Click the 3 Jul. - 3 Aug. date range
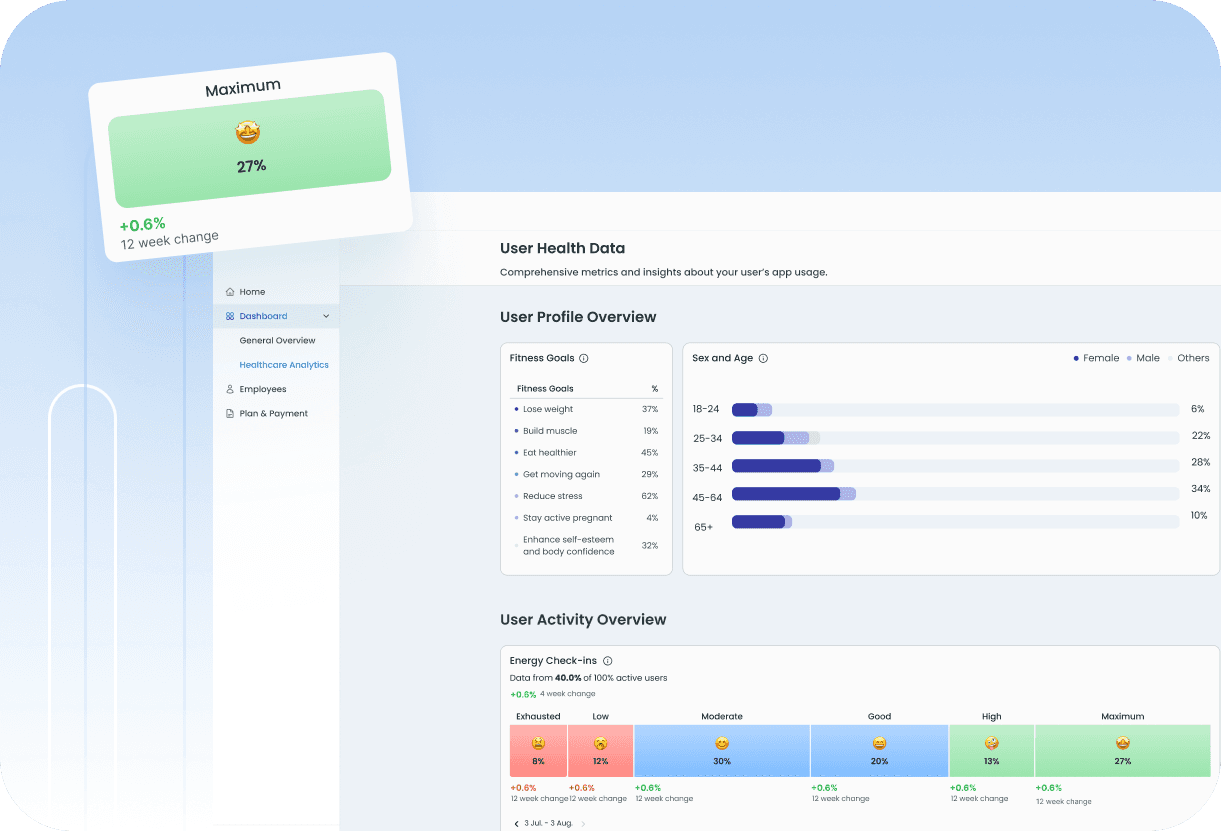1221x831 pixels. [549, 824]
